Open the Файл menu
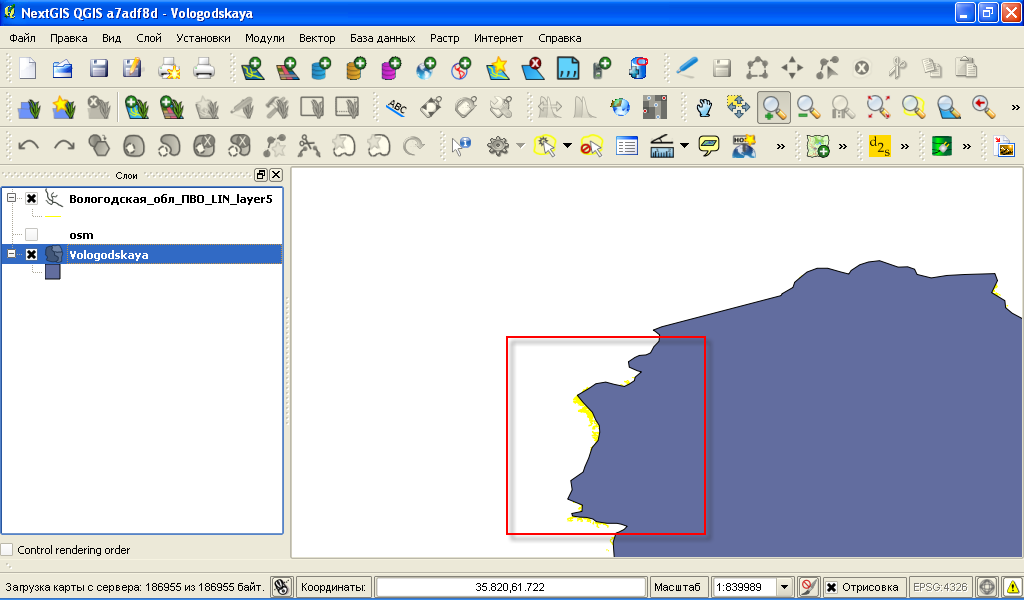1024x600 pixels. pos(22,38)
